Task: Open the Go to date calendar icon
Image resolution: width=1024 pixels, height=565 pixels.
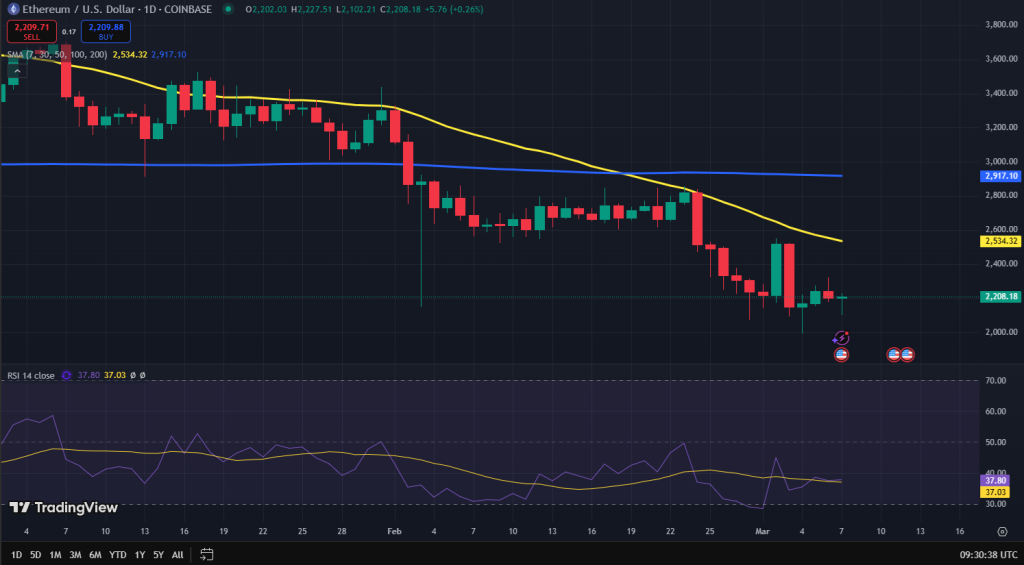Action: pos(206,555)
